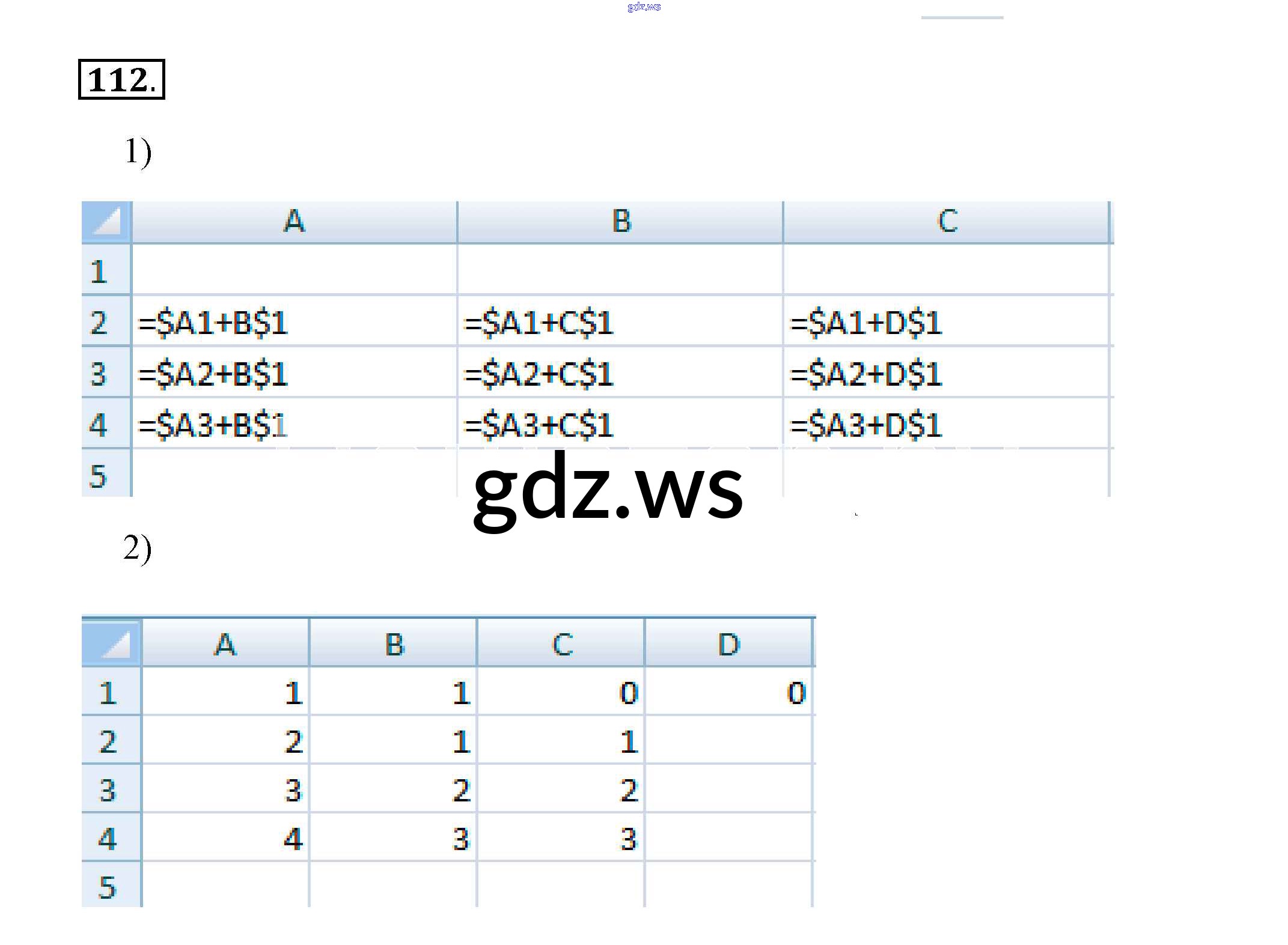Click cell D1 containing 0 in second table
1288x945 pixels.
(x=728, y=692)
